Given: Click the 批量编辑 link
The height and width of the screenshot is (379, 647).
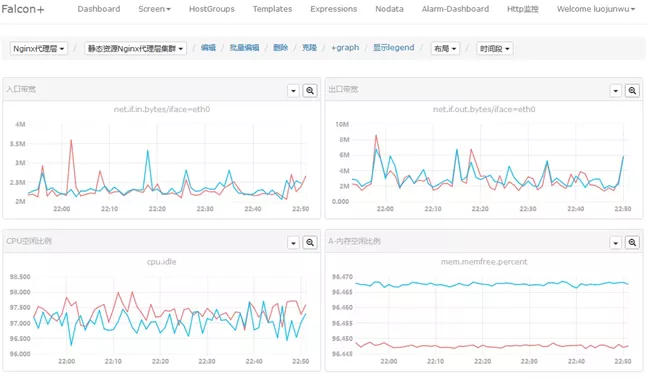Looking at the screenshot, I should pyautogui.click(x=244, y=47).
